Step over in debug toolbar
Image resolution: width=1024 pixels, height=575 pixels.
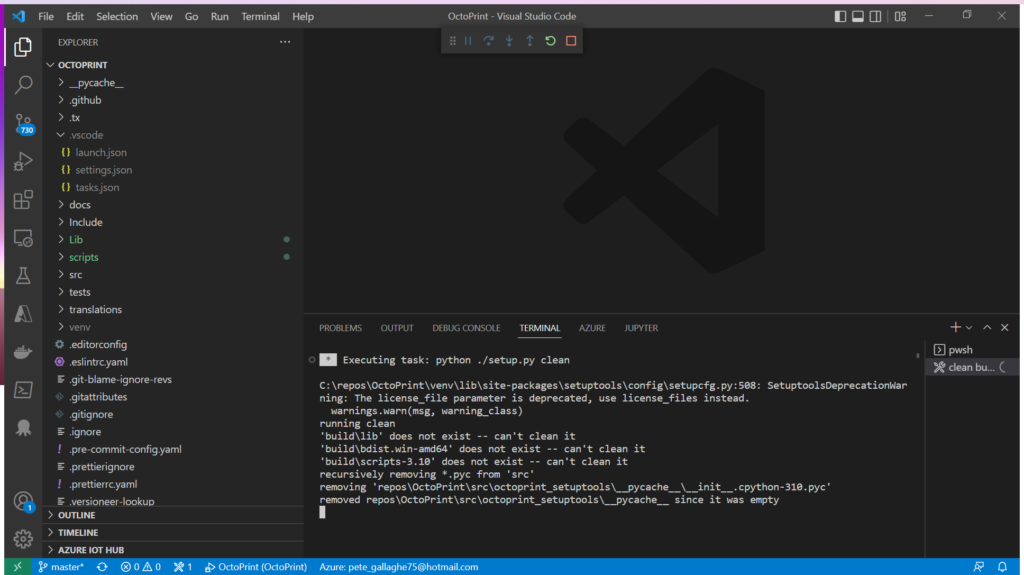488,41
